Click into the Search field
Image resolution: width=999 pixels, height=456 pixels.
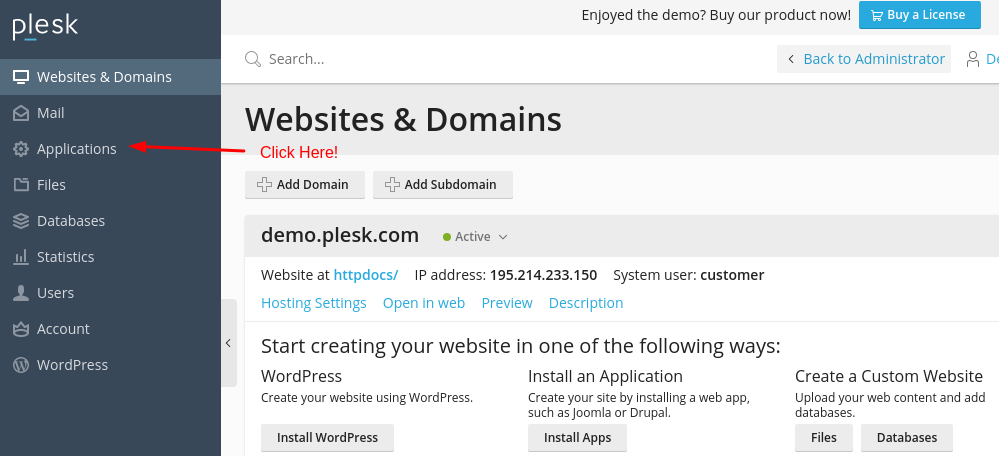400,59
